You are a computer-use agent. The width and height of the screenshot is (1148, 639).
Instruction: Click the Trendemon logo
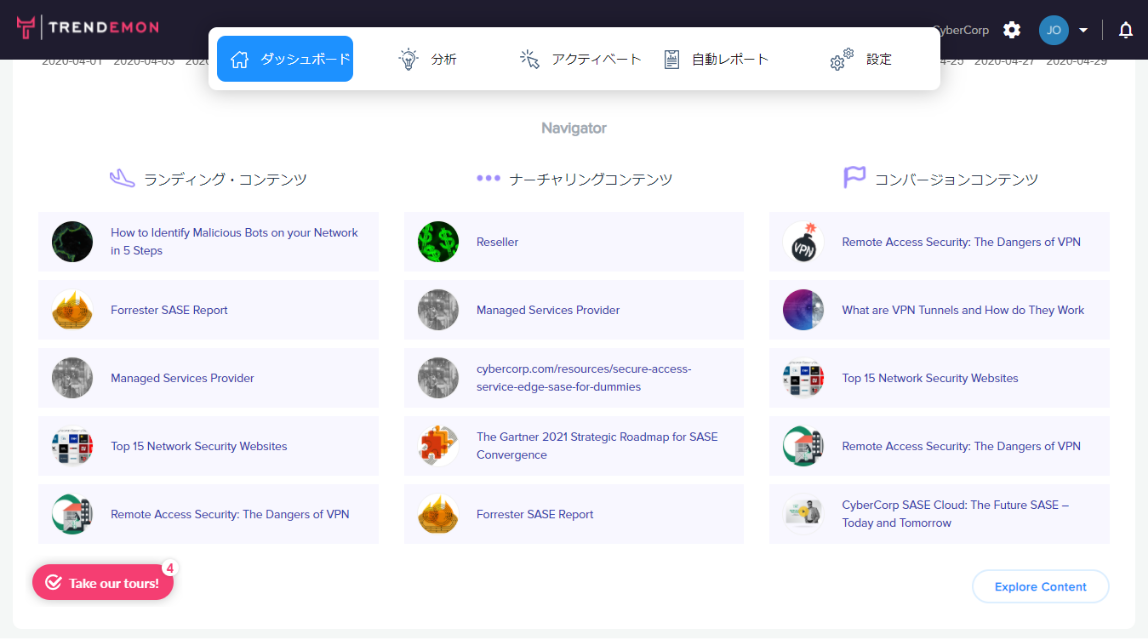[88, 28]
